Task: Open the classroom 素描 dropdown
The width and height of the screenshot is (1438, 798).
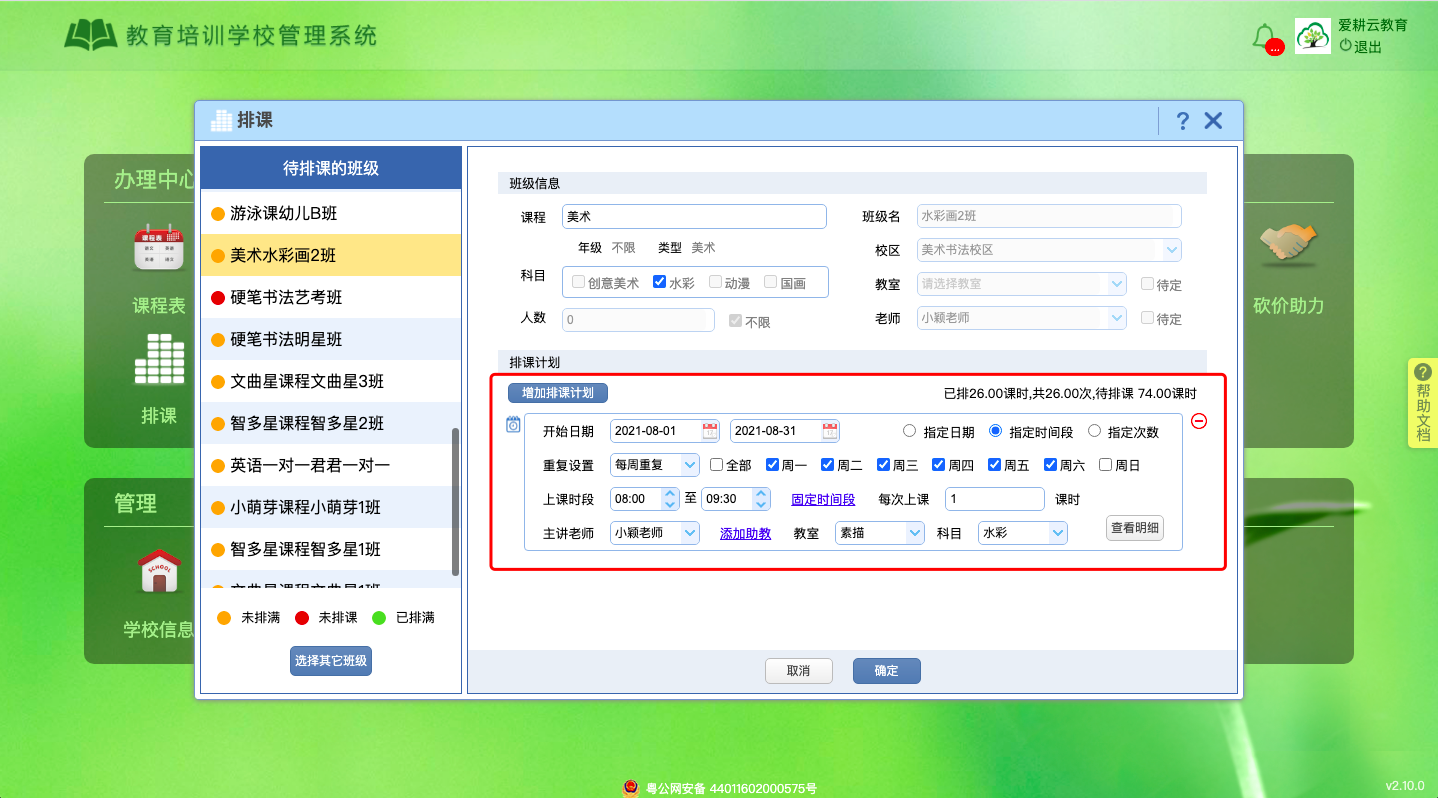Action: [879, 533]
